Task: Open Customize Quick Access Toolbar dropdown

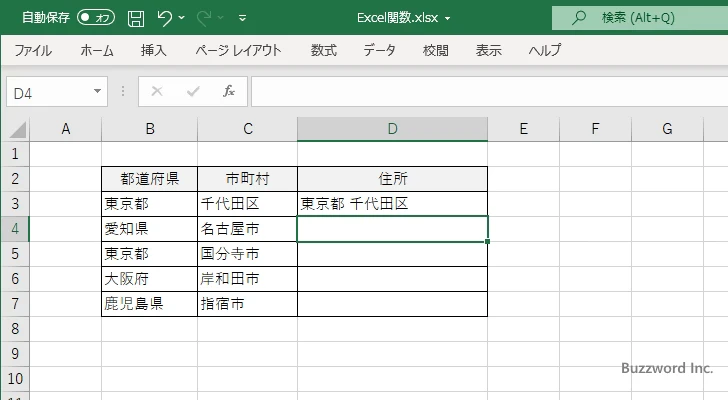Action: (x=242, y=18)
